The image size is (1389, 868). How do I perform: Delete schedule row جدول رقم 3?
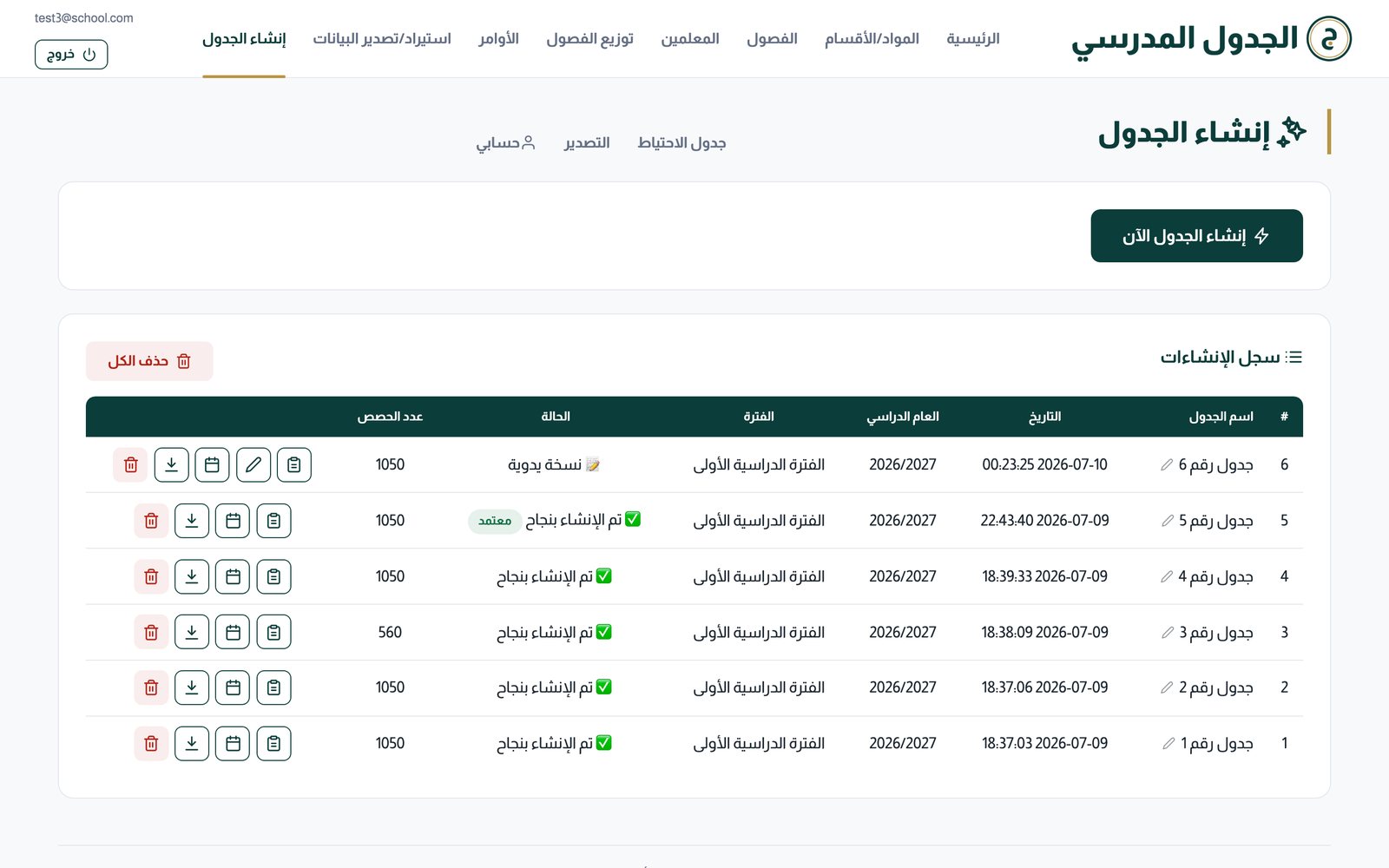(151, 632)
